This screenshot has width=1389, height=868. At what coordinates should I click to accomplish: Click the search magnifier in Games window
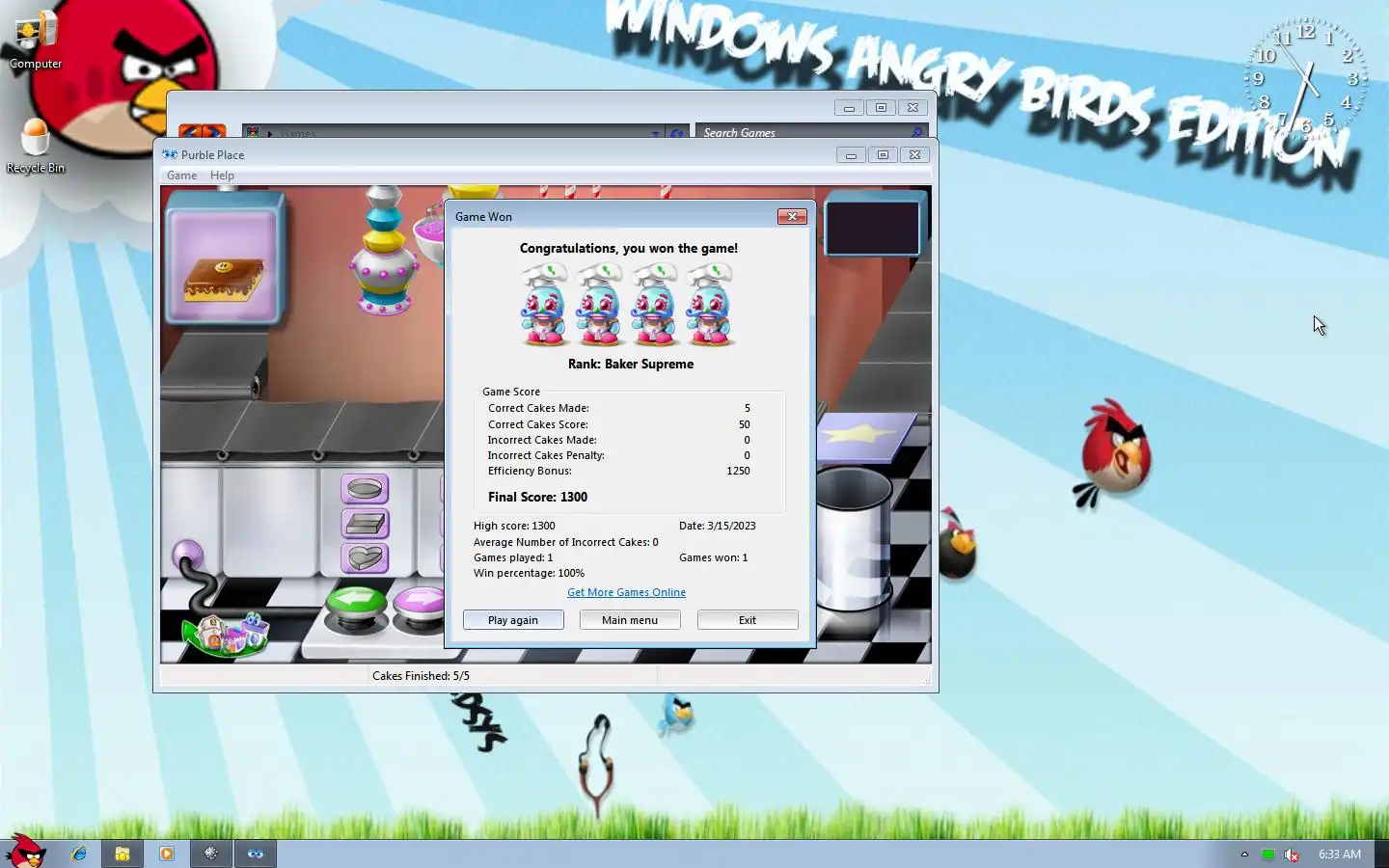[916, 132]
